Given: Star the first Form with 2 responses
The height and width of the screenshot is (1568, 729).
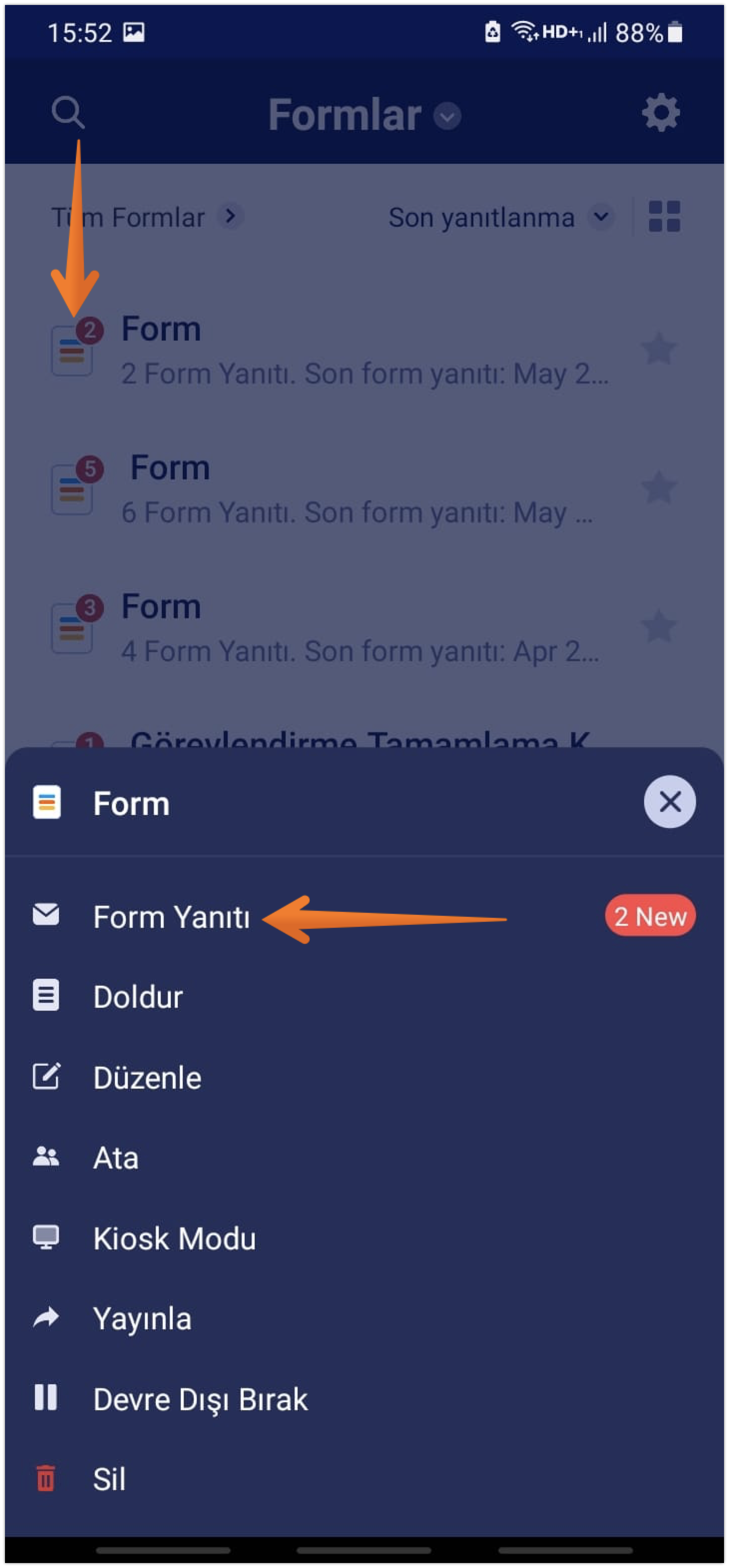Looking at the screenshot, I should pyautogui.click(x=659, y=350).
